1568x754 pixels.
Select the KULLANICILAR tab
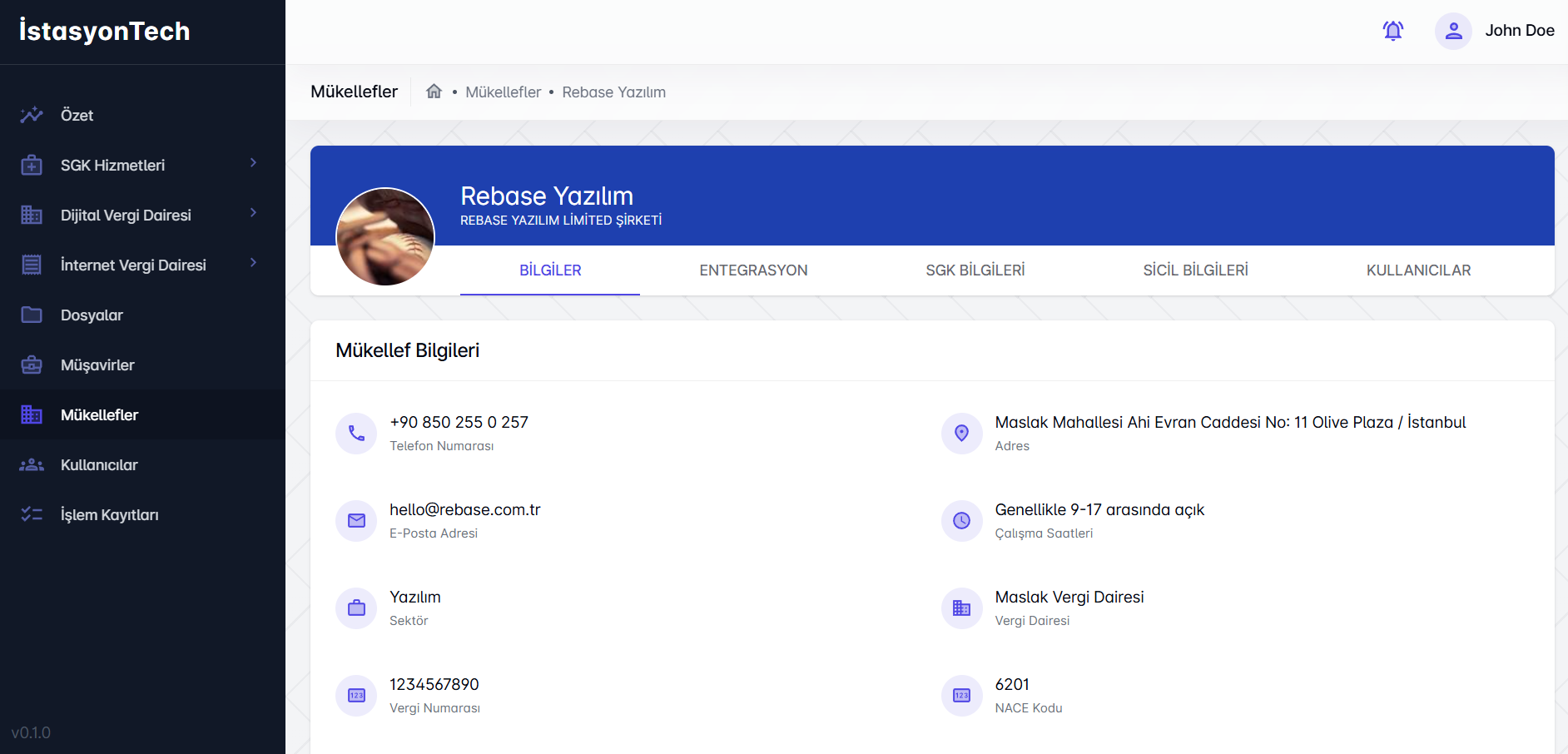pos(1418,270)
